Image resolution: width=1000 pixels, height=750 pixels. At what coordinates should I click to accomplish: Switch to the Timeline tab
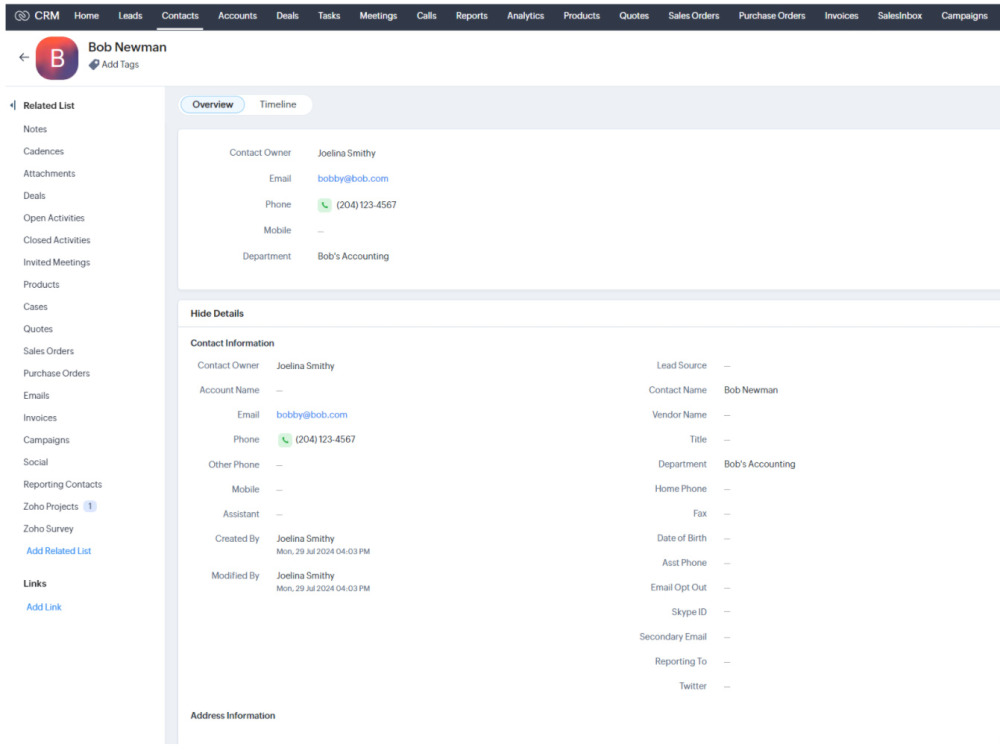(x=277, y=105)
